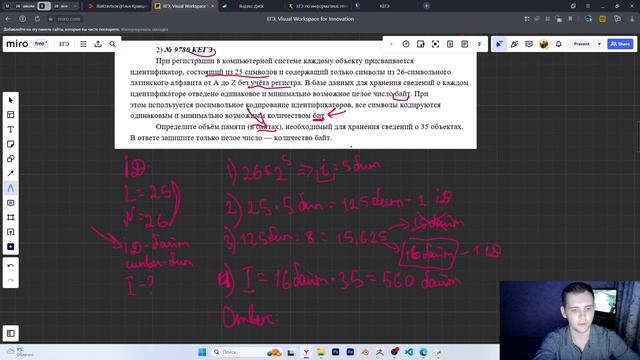Redo the board action
The width and height of the screenshot is (640, 360).
(11, 280)
